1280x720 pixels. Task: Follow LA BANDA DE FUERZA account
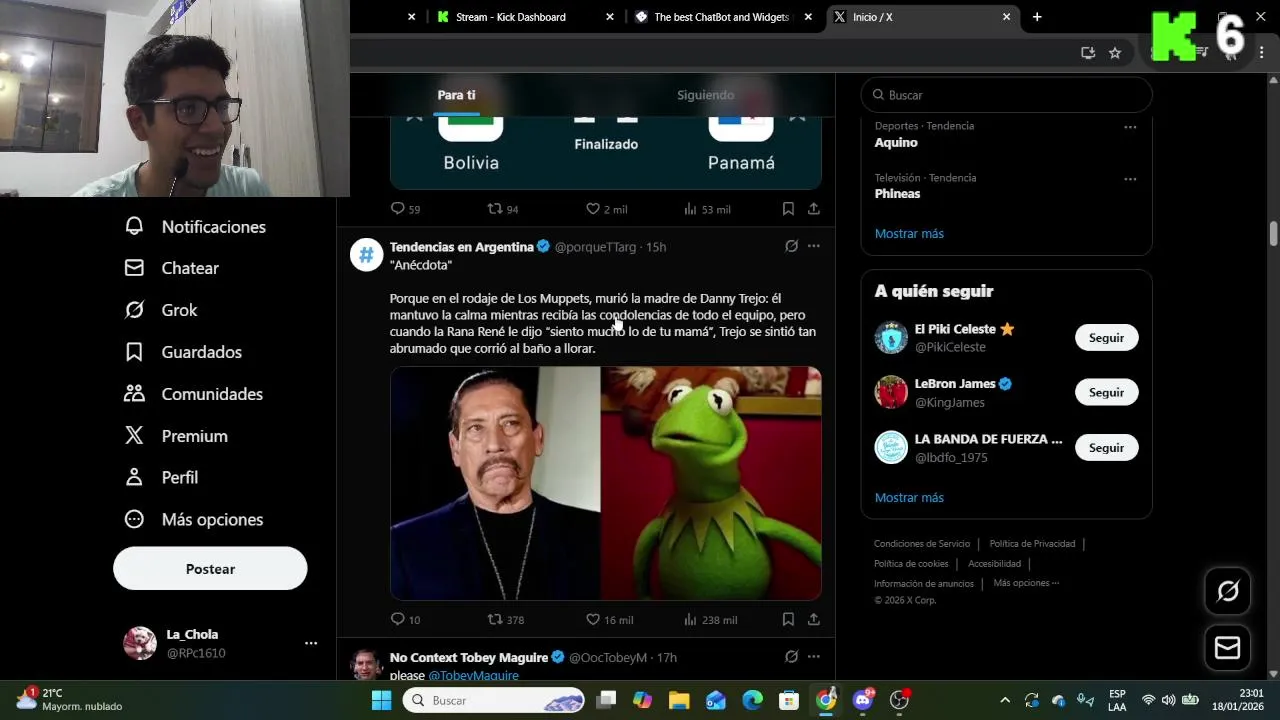pyautogui.click(x=1106, y=448)
